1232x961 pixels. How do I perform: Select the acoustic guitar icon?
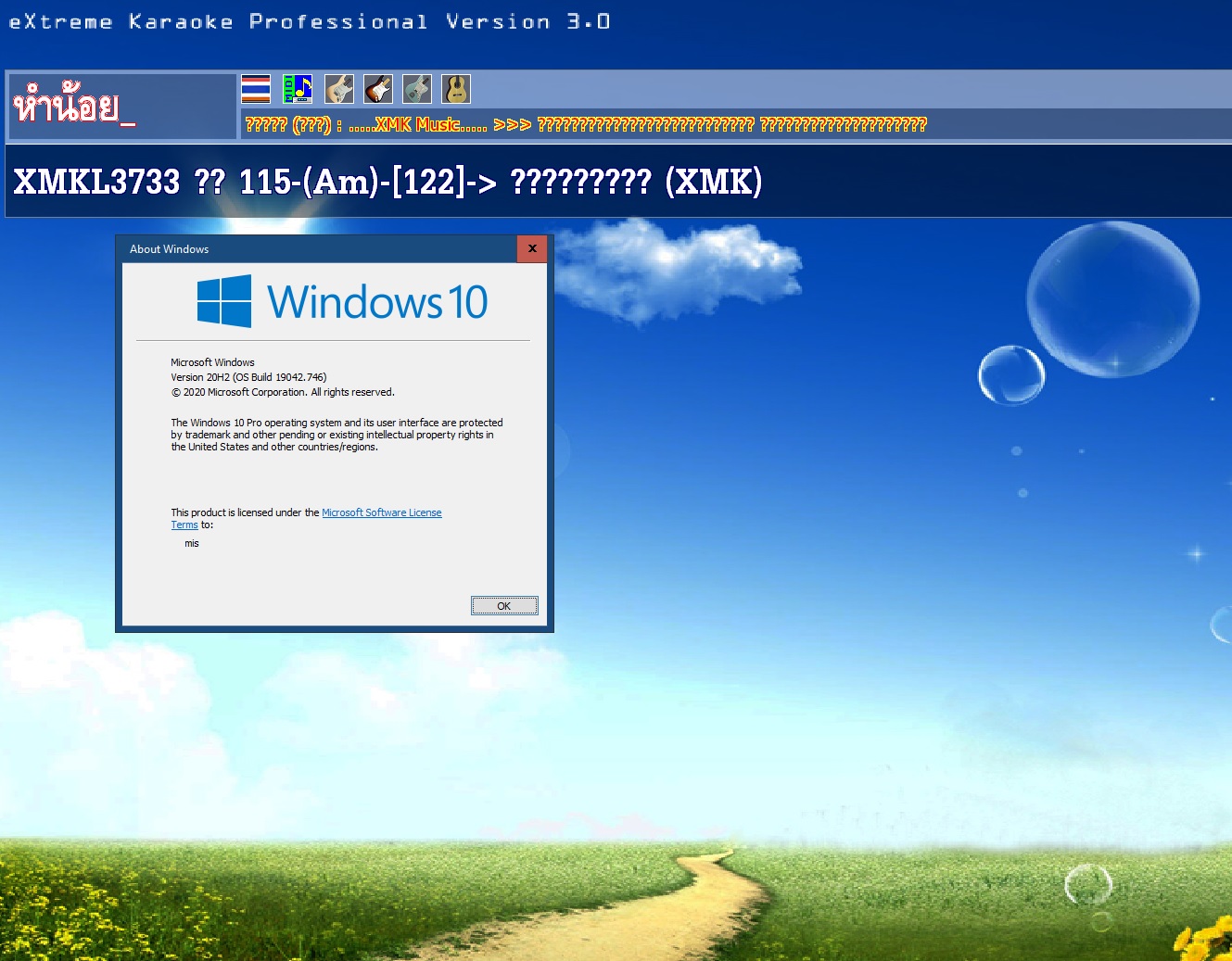click(x=456, y=89)
